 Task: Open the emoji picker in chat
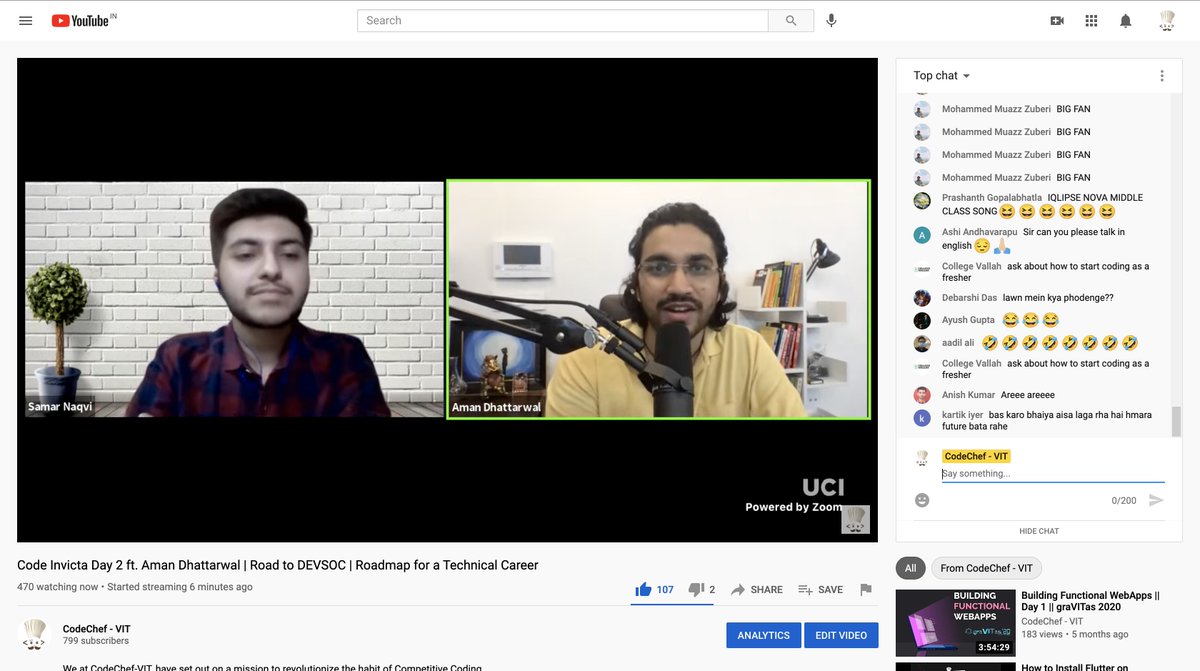tap(922, 500)
